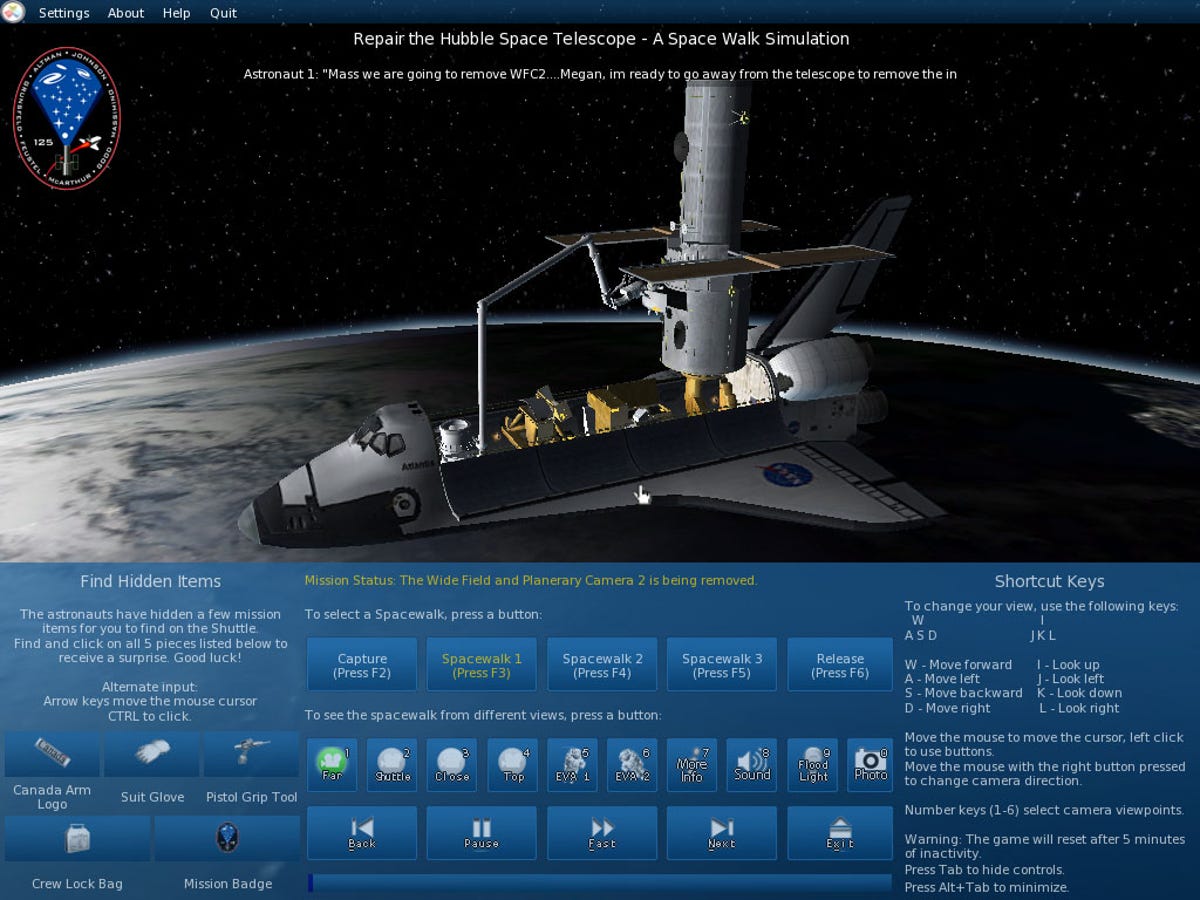The image size is (1200, 900).
Task: Select the EVA 2 camera viewpoint
Action: [x=631, y=765]
